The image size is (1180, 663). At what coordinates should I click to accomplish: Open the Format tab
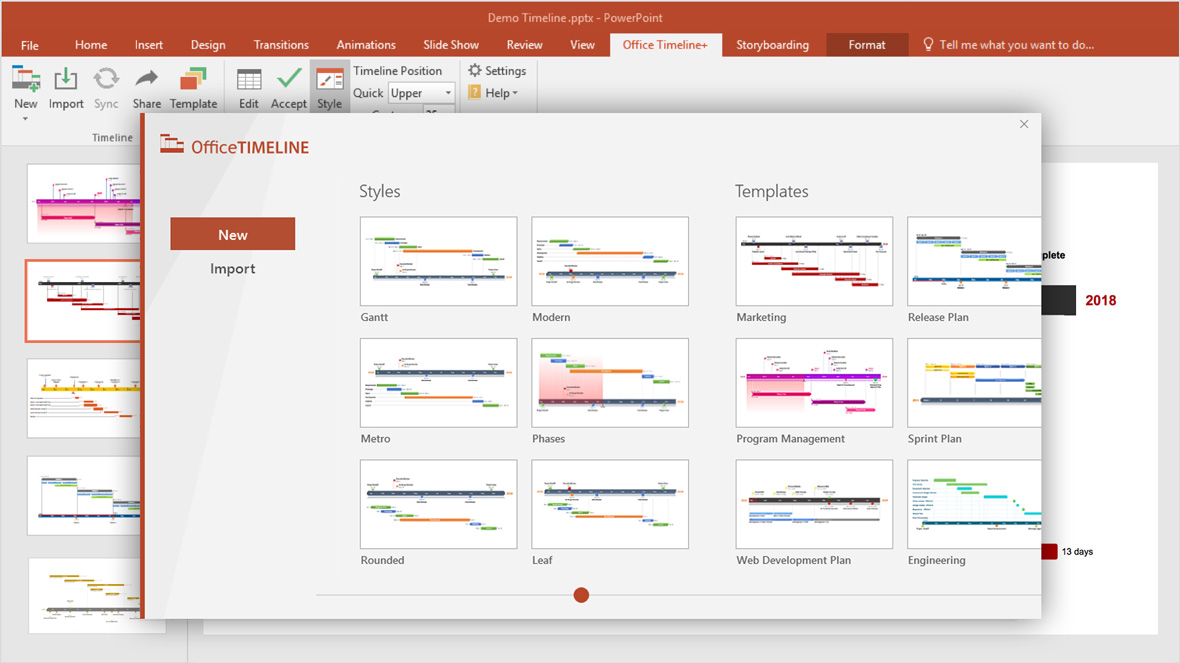867,45
